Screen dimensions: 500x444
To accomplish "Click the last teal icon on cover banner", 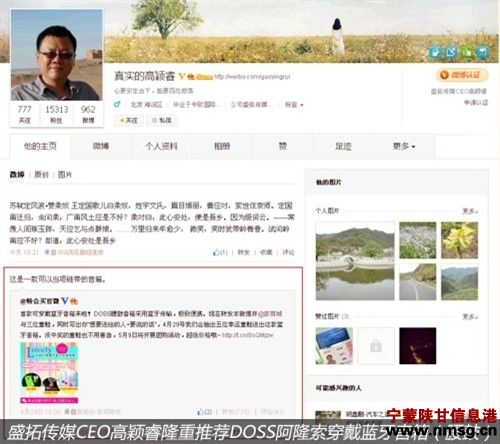I will (483, 52).
